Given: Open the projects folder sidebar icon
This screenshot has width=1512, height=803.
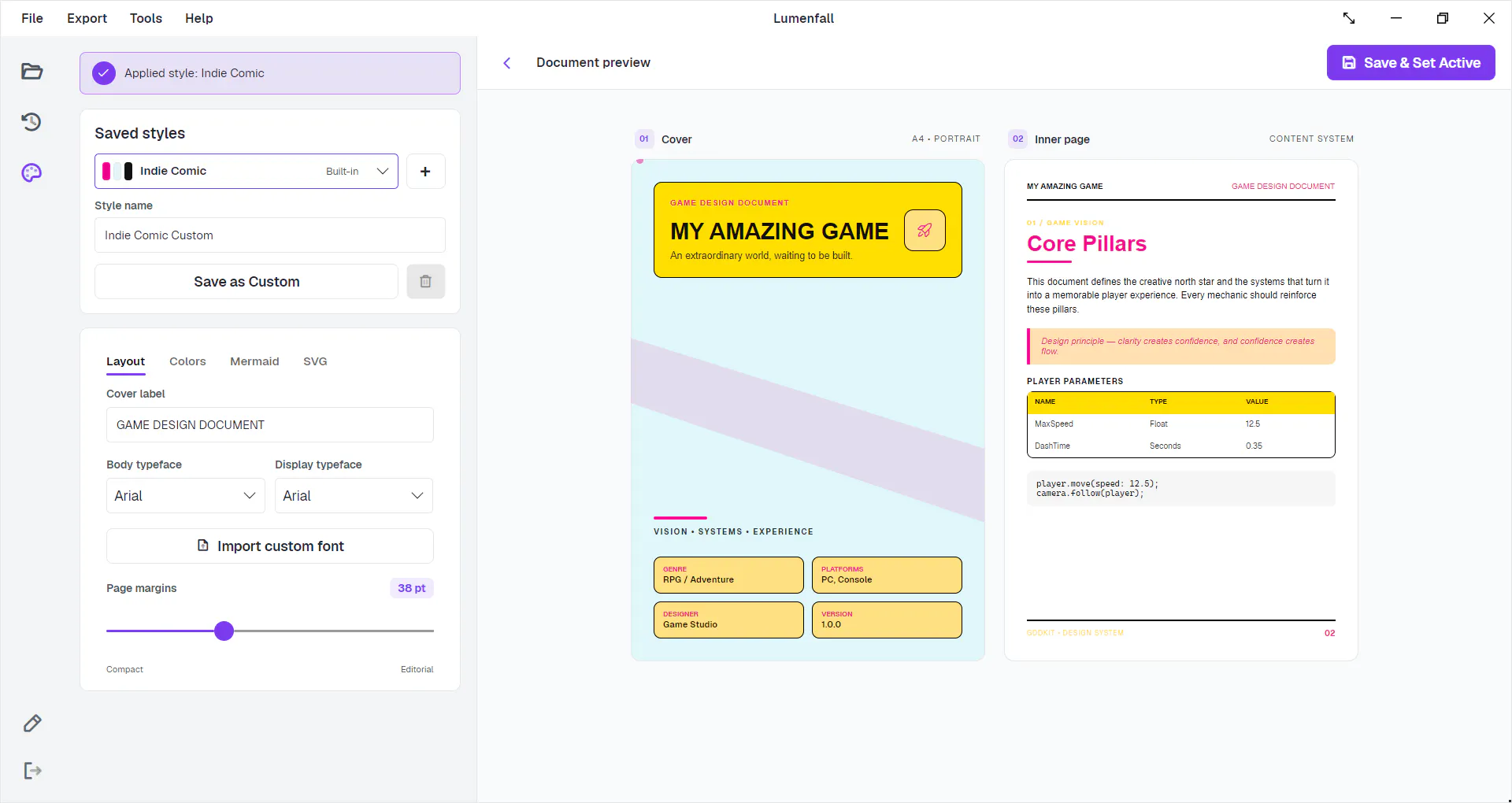Looking at the screenshot, I should [x=31, y=72].
